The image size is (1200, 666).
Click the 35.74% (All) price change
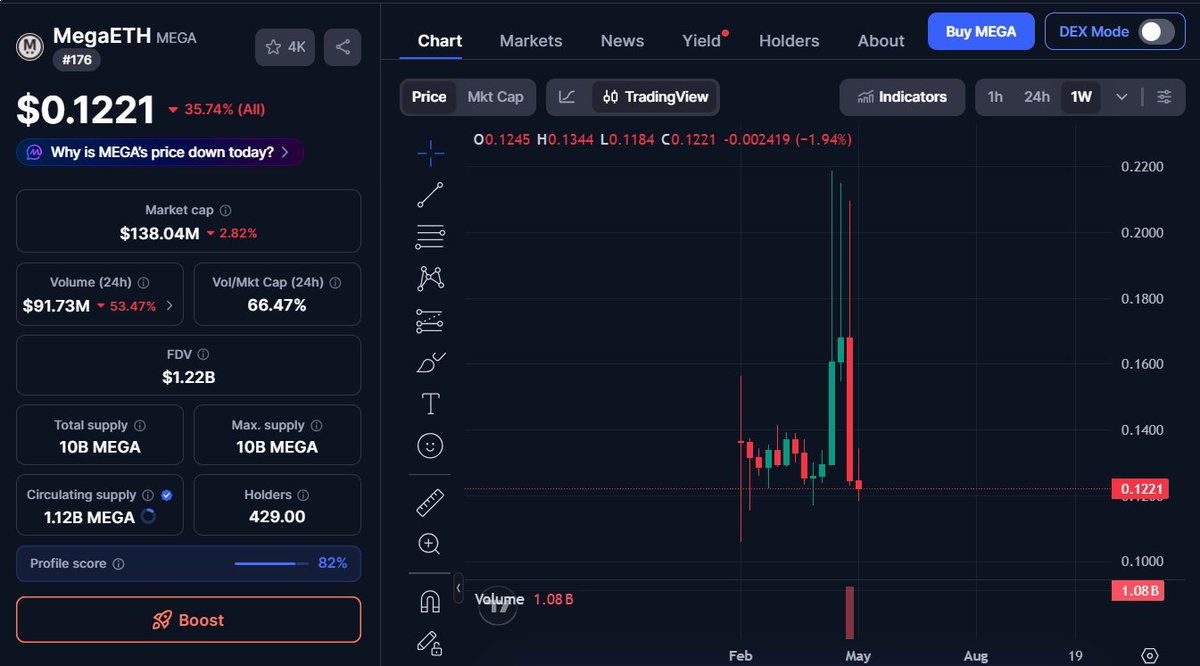pos(217,109)
